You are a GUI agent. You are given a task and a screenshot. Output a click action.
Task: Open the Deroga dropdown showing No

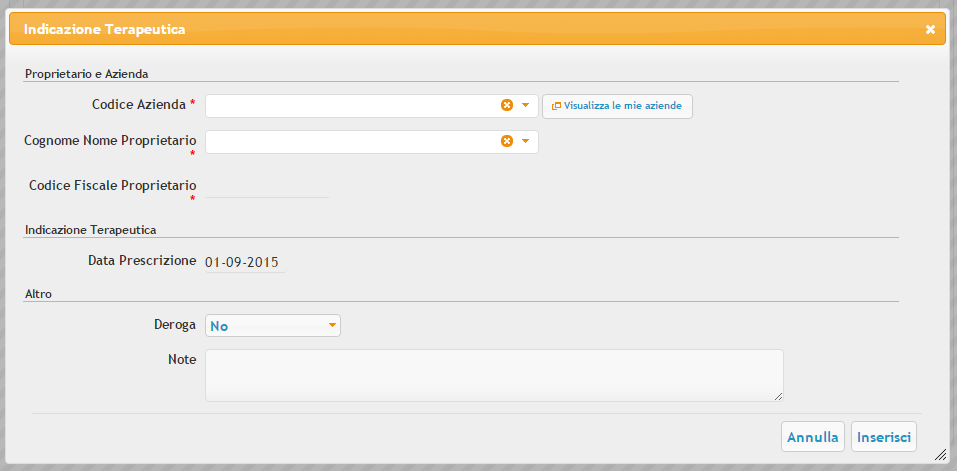(273, 326)
